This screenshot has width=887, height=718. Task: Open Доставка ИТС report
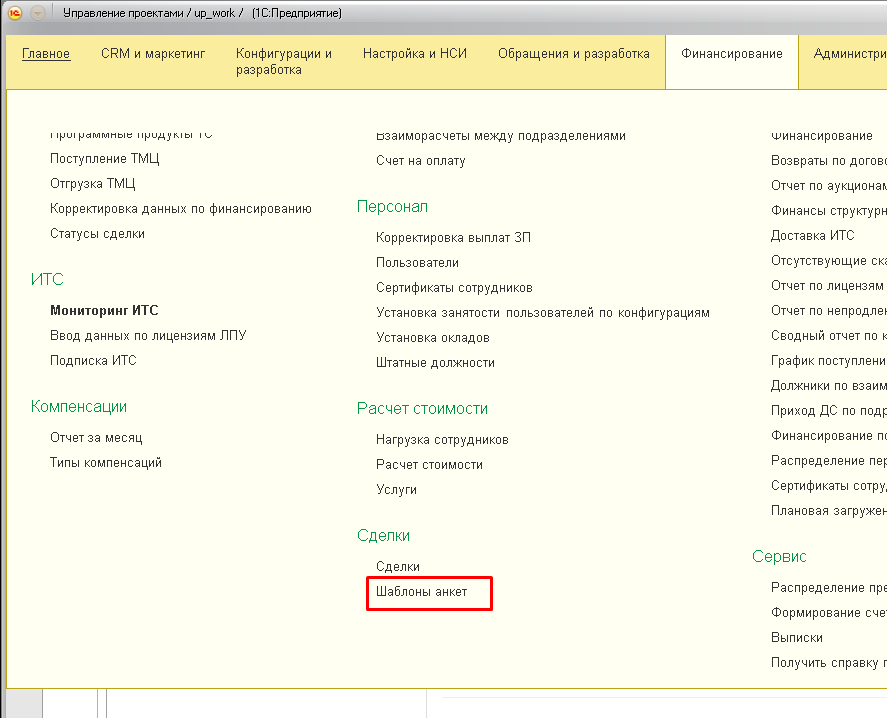click(x=812, y=236)
